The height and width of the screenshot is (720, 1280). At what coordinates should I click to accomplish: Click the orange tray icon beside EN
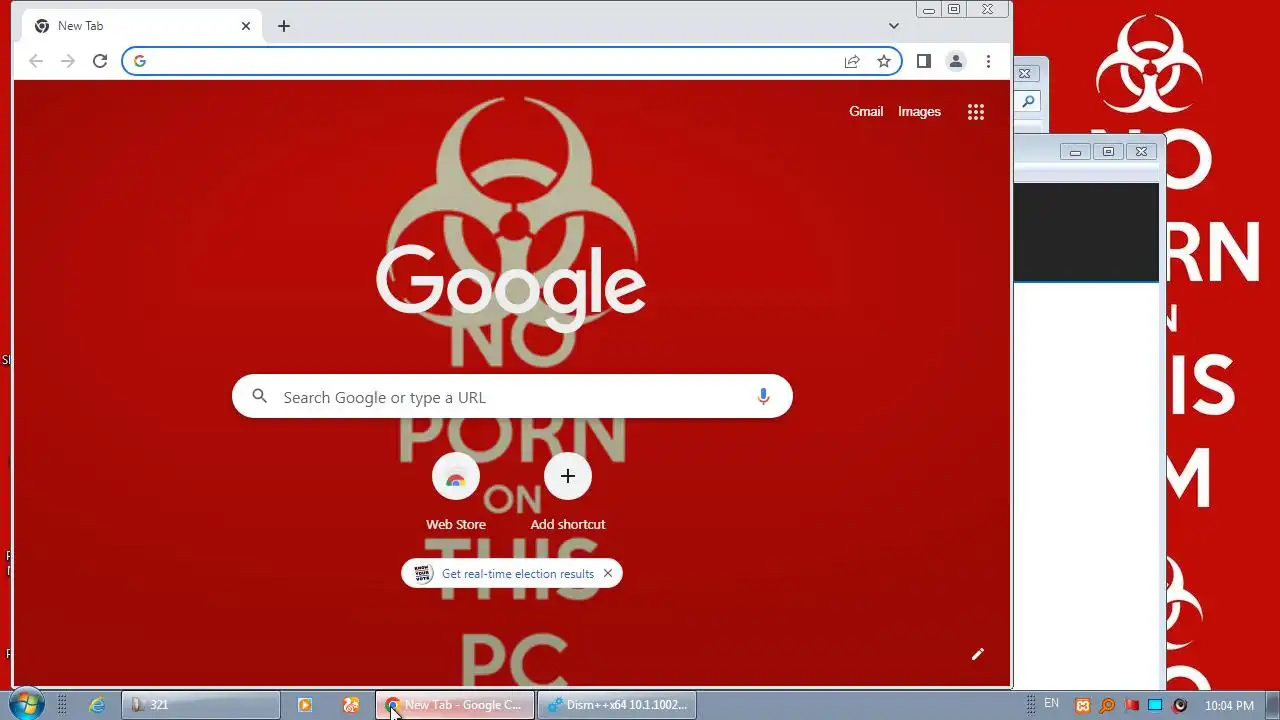(x=1082, y=706)
